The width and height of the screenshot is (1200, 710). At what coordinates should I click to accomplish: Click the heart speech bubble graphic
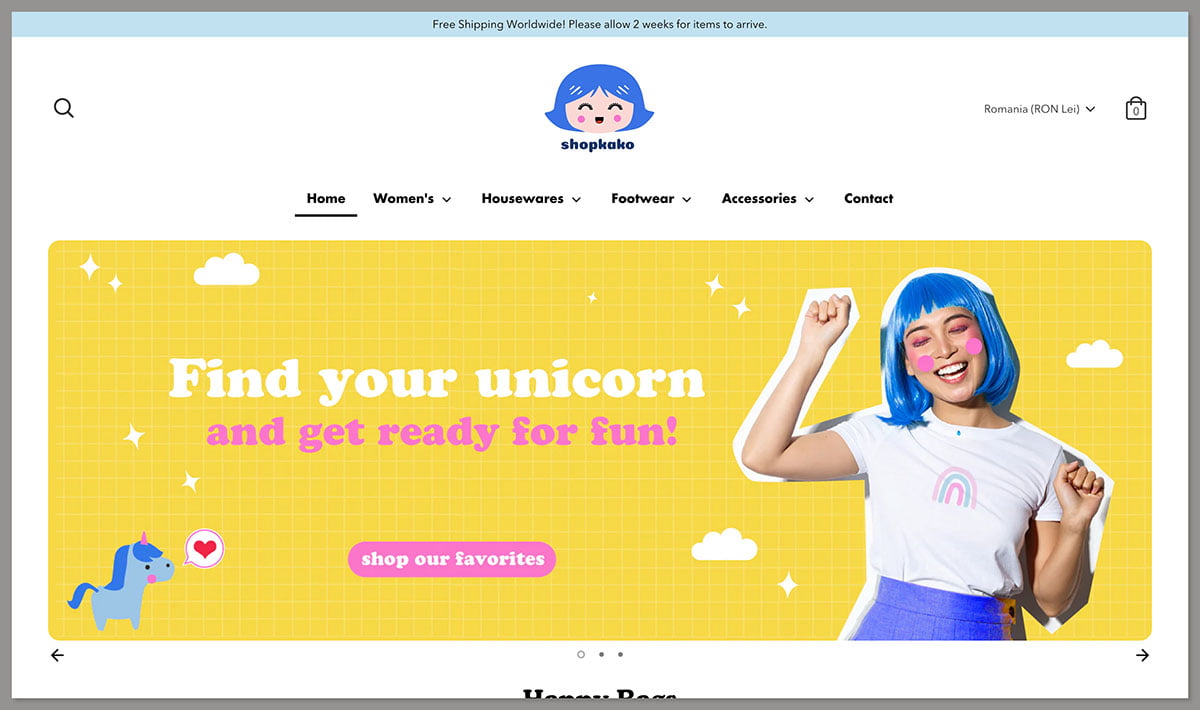pos(205,549)
